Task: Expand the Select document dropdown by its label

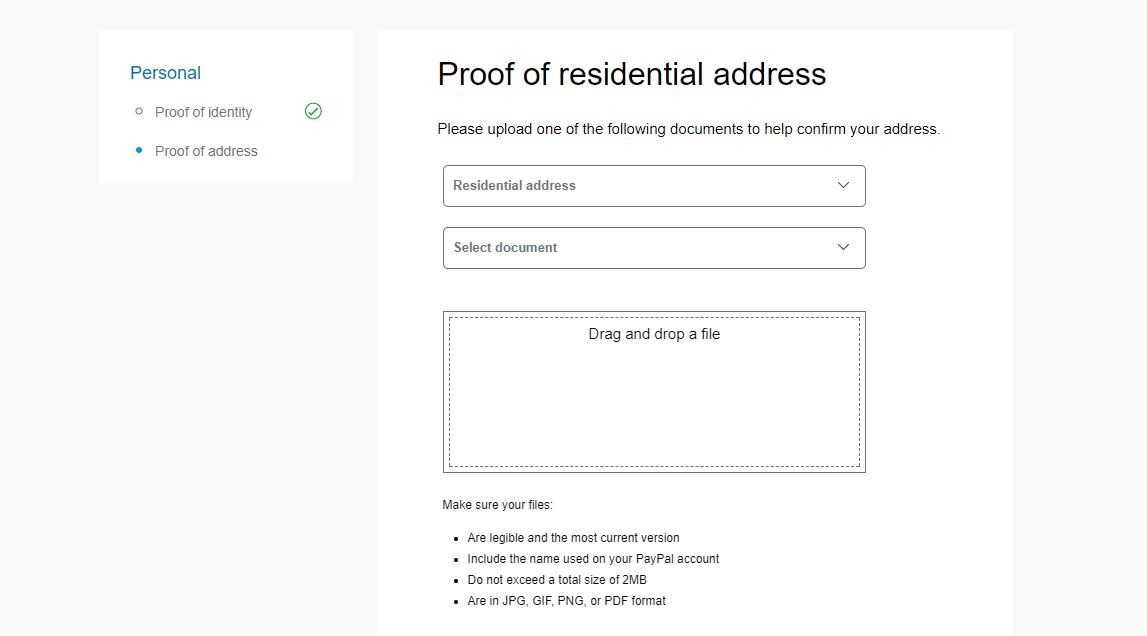Action: 505,247
